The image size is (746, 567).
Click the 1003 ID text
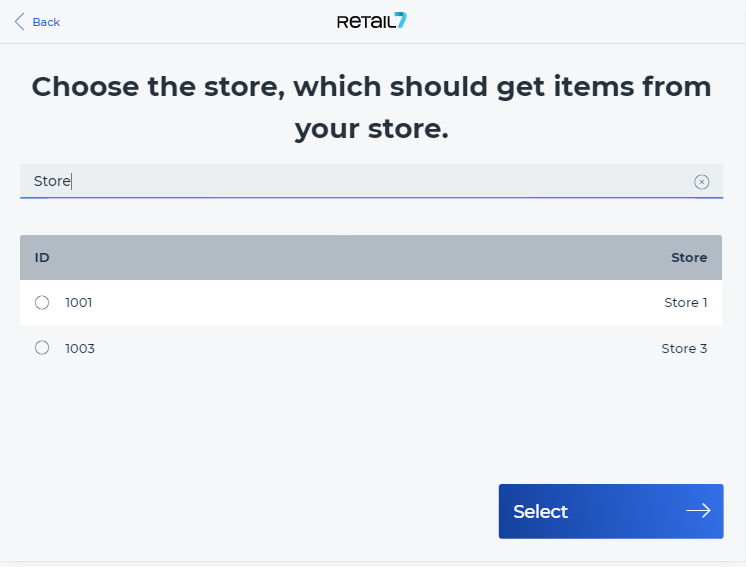80,348
